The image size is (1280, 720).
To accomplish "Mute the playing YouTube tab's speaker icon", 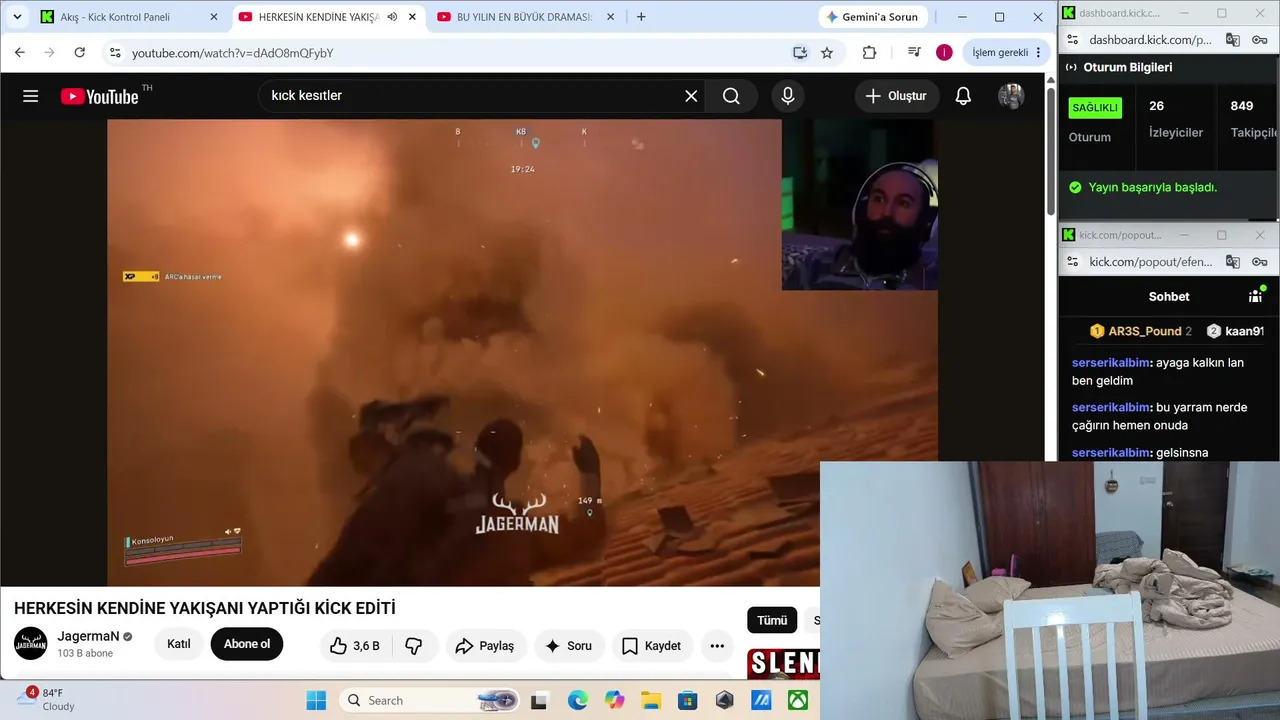I will coord(392,17).
